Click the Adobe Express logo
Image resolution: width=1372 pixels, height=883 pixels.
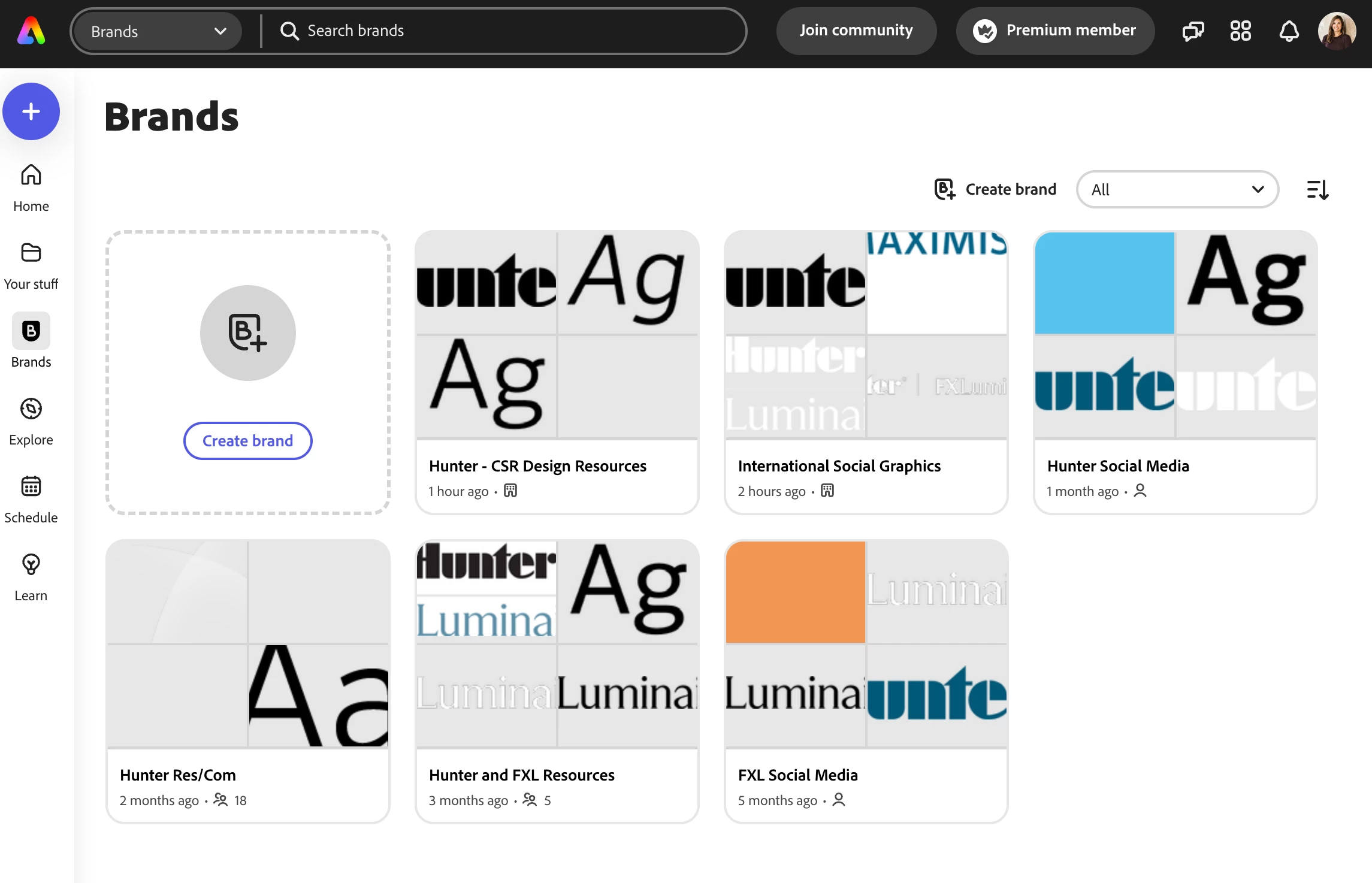[31, 31]
